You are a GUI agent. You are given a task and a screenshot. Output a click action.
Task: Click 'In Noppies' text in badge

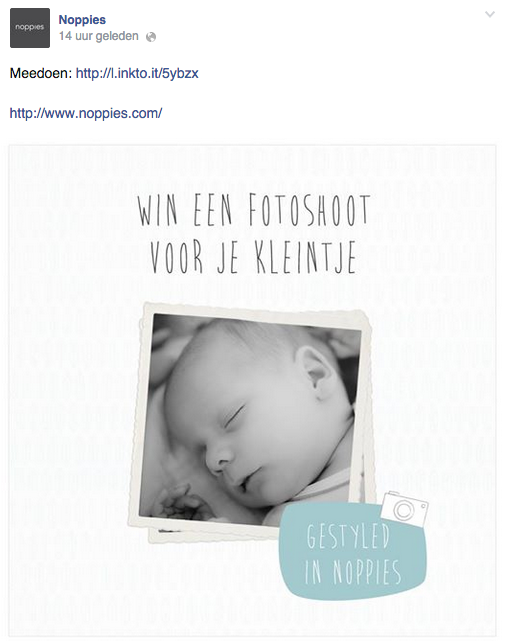tap(353, 572)
